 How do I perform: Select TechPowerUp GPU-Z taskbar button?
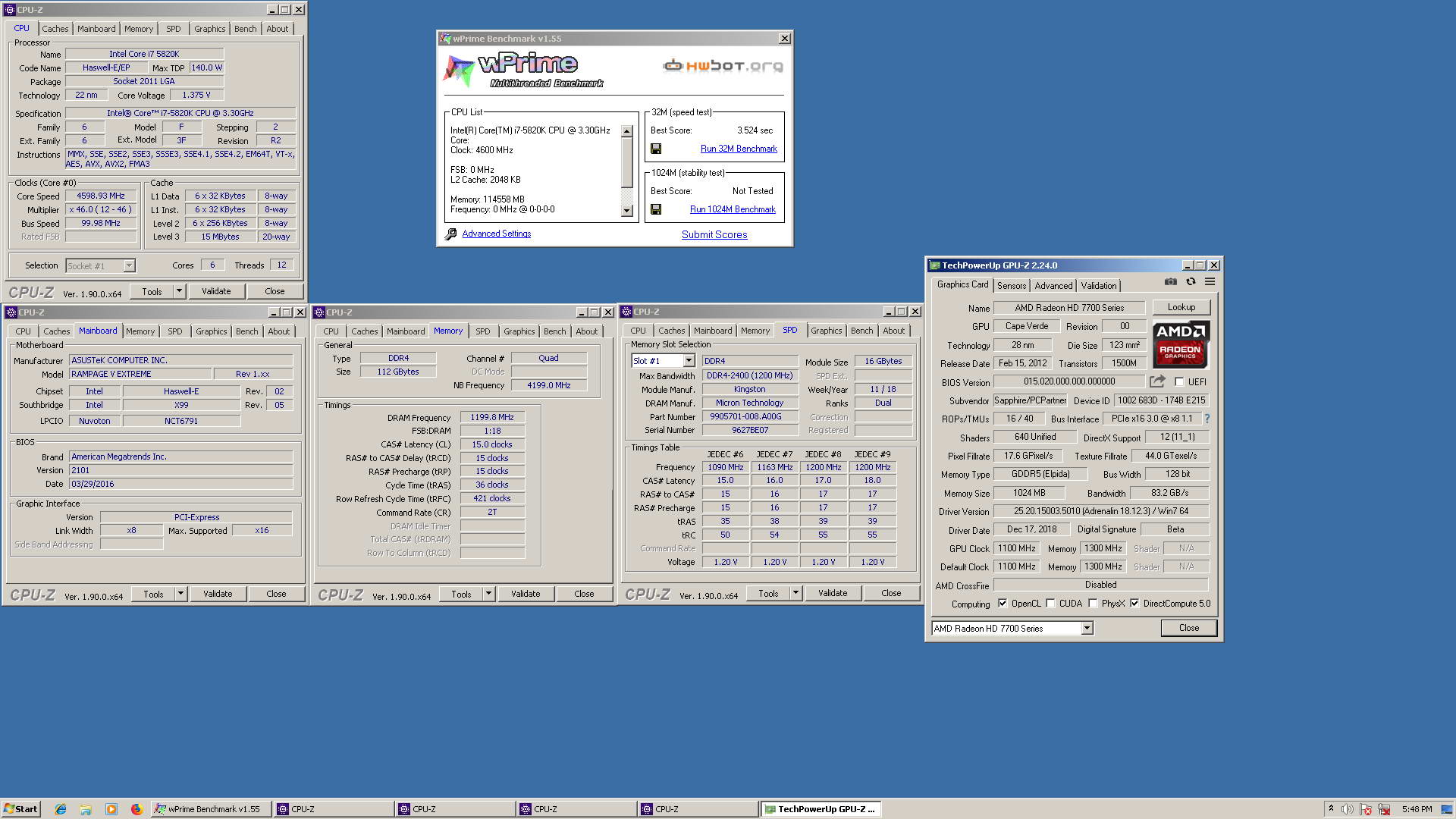[821, 809]
